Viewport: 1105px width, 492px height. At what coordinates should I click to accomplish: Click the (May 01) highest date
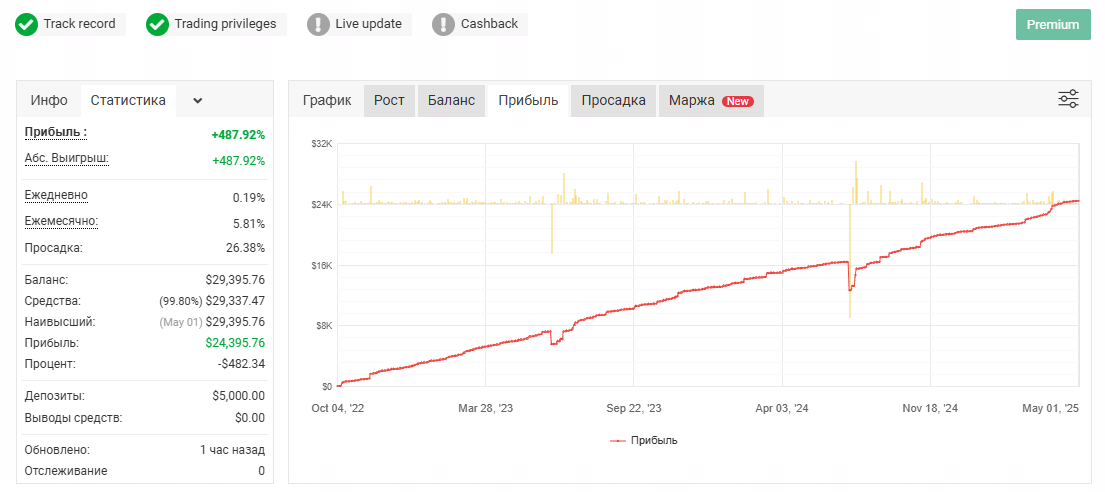click(x=181, y=322)
